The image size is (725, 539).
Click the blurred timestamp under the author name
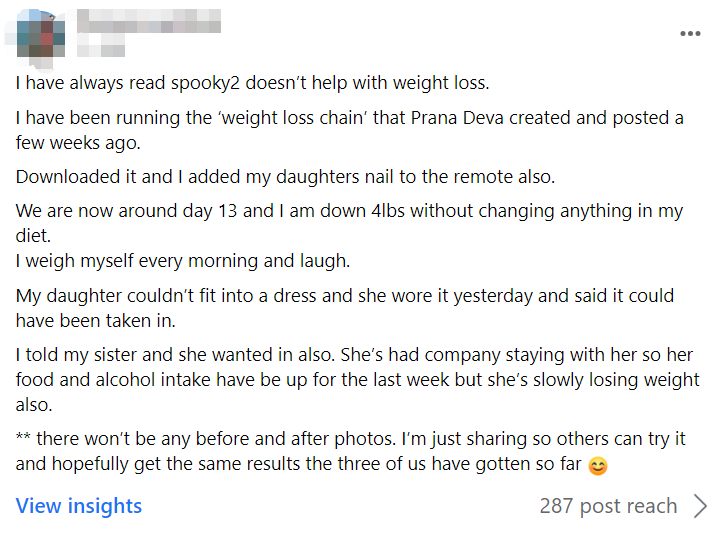100,49
